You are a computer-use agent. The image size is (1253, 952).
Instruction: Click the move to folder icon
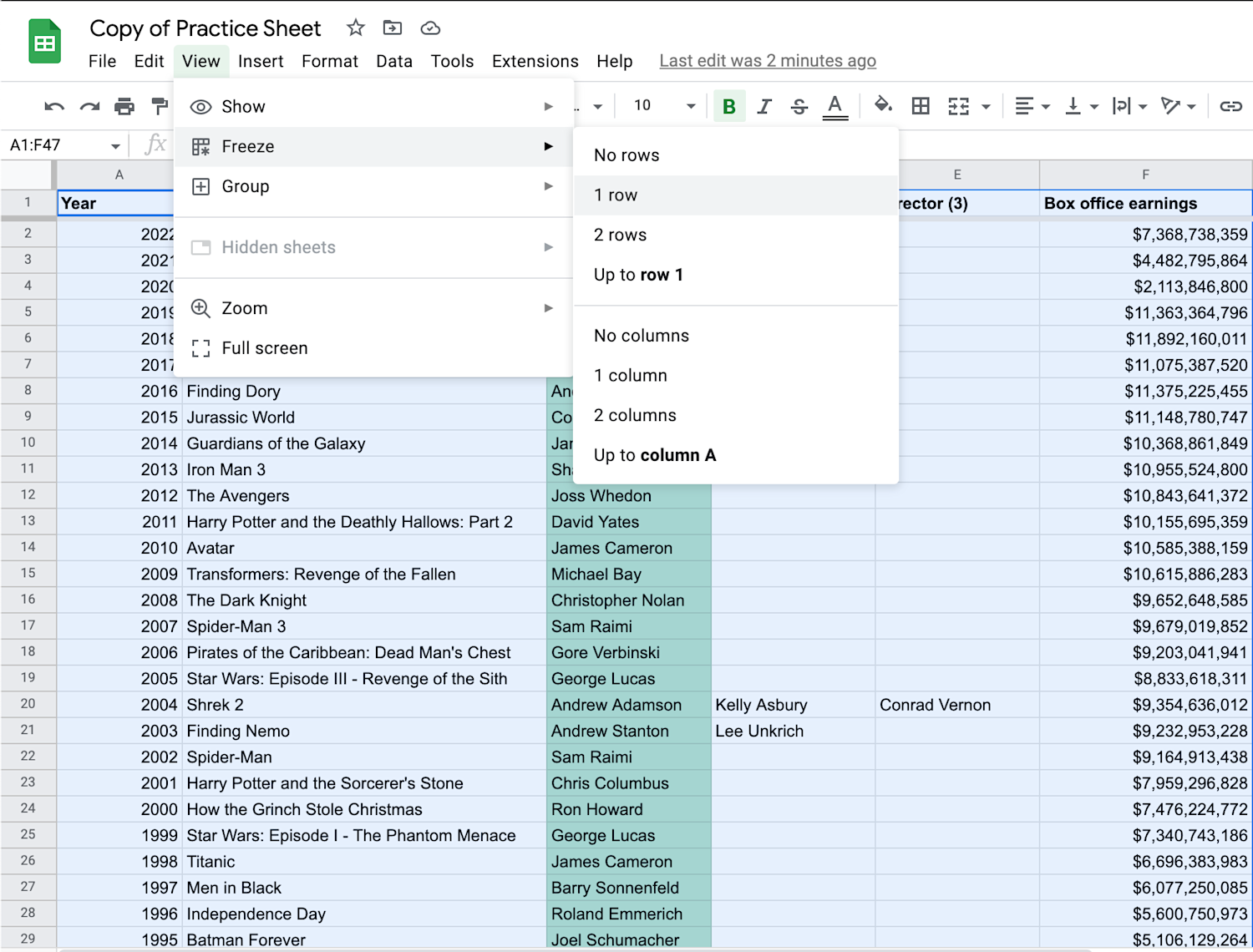pyautogui.click(x=393, y=28)
